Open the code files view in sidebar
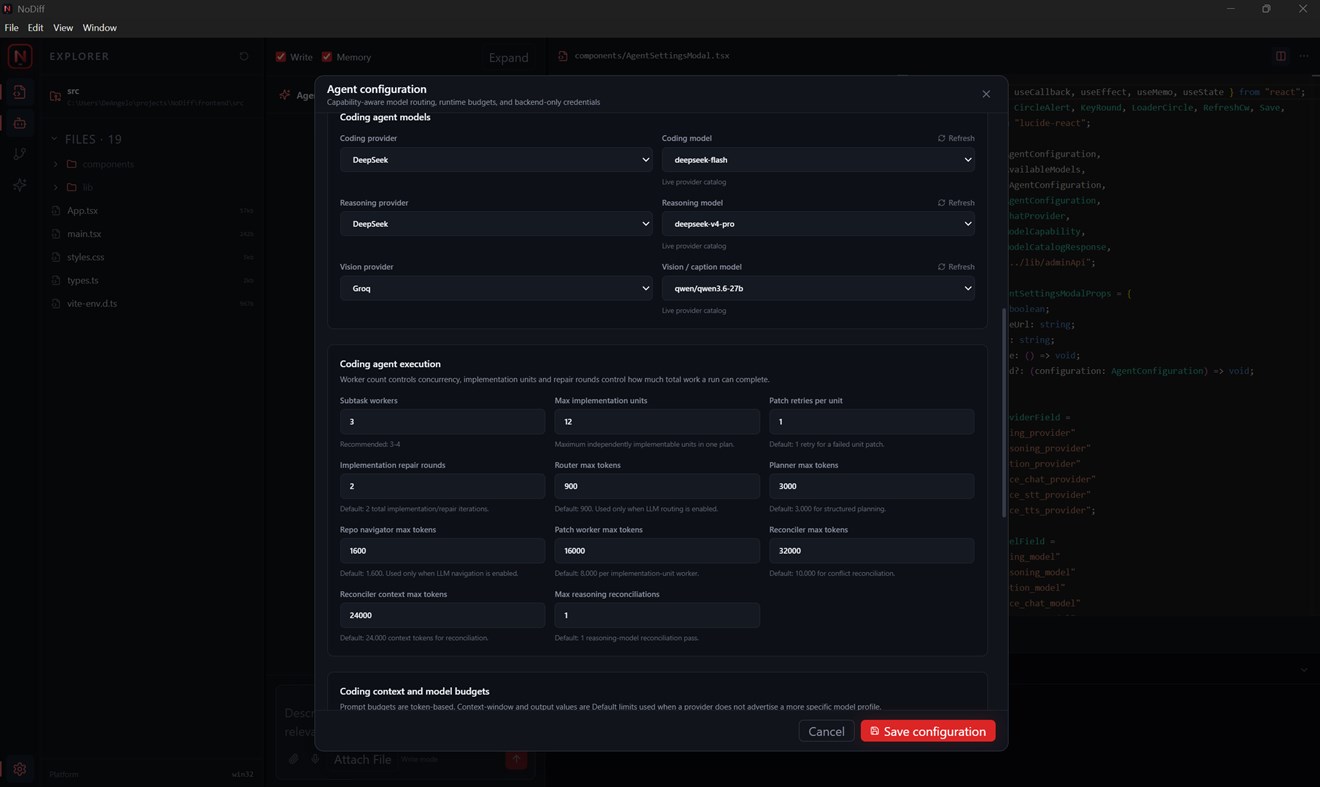 19,93
